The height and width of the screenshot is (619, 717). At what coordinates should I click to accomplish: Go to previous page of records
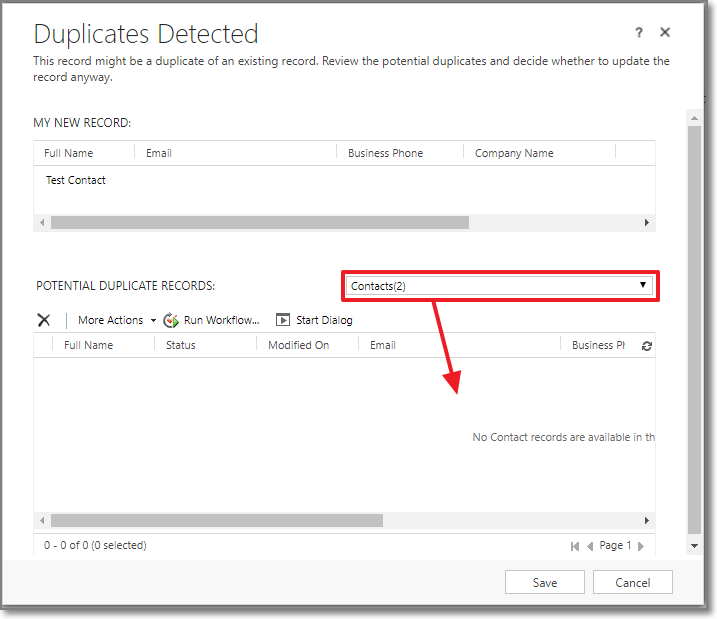click(x=591, y=546)
